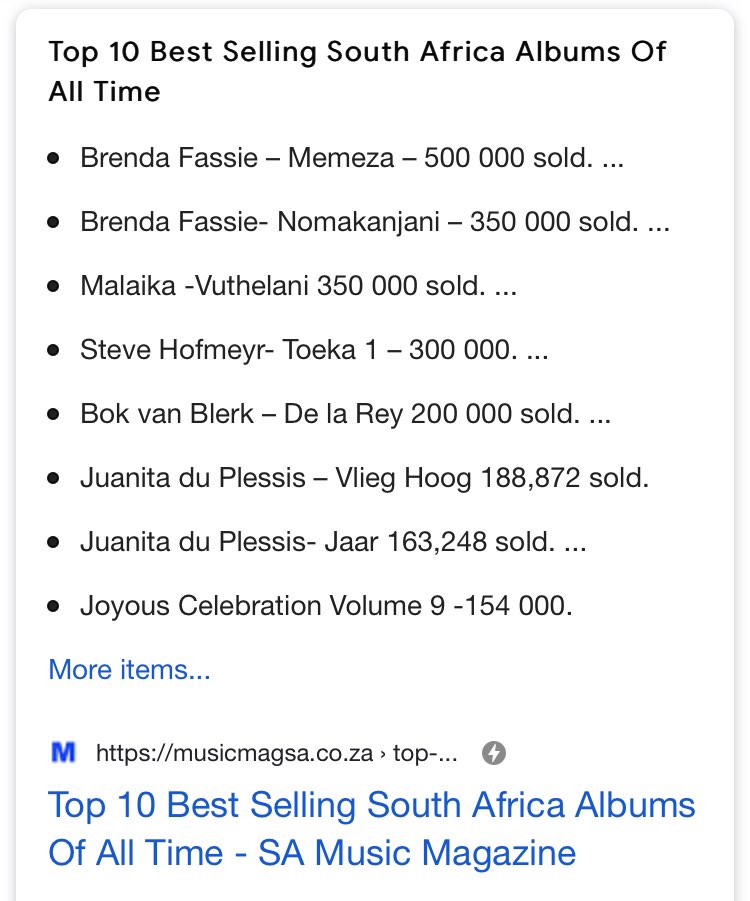Tap the bullet next to Joyous Celebration

[x=54, y=606]
